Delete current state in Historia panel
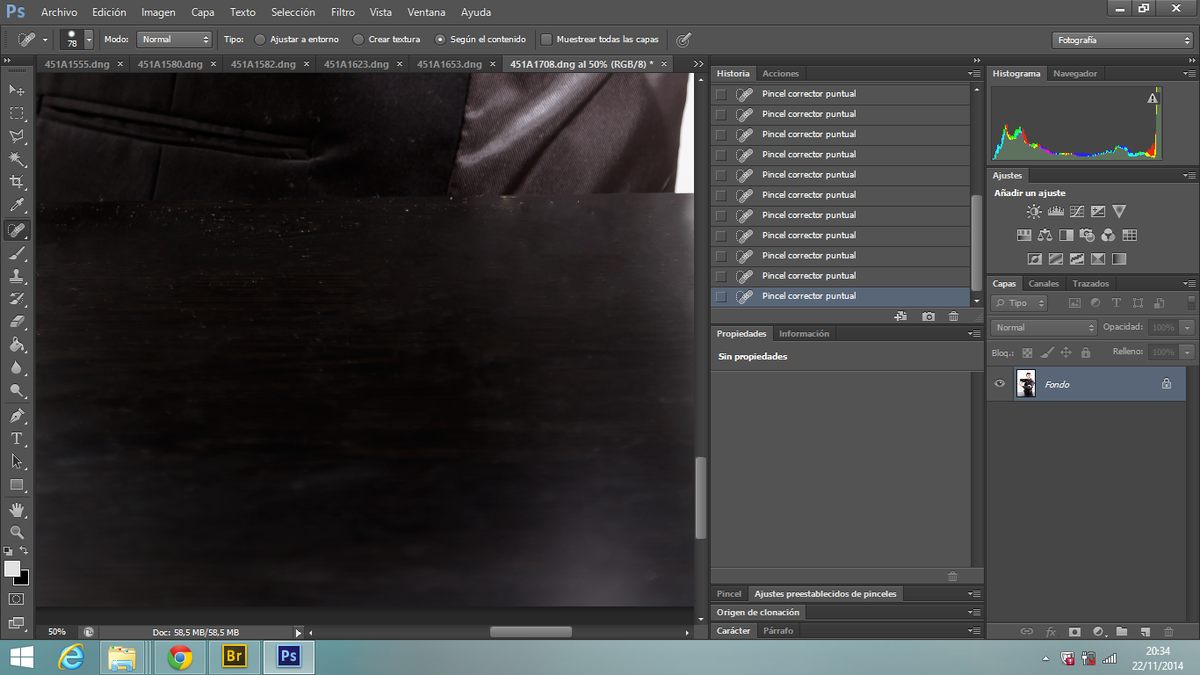The height and width of the screenshot is (675, 1200). [x=953, y=316]
